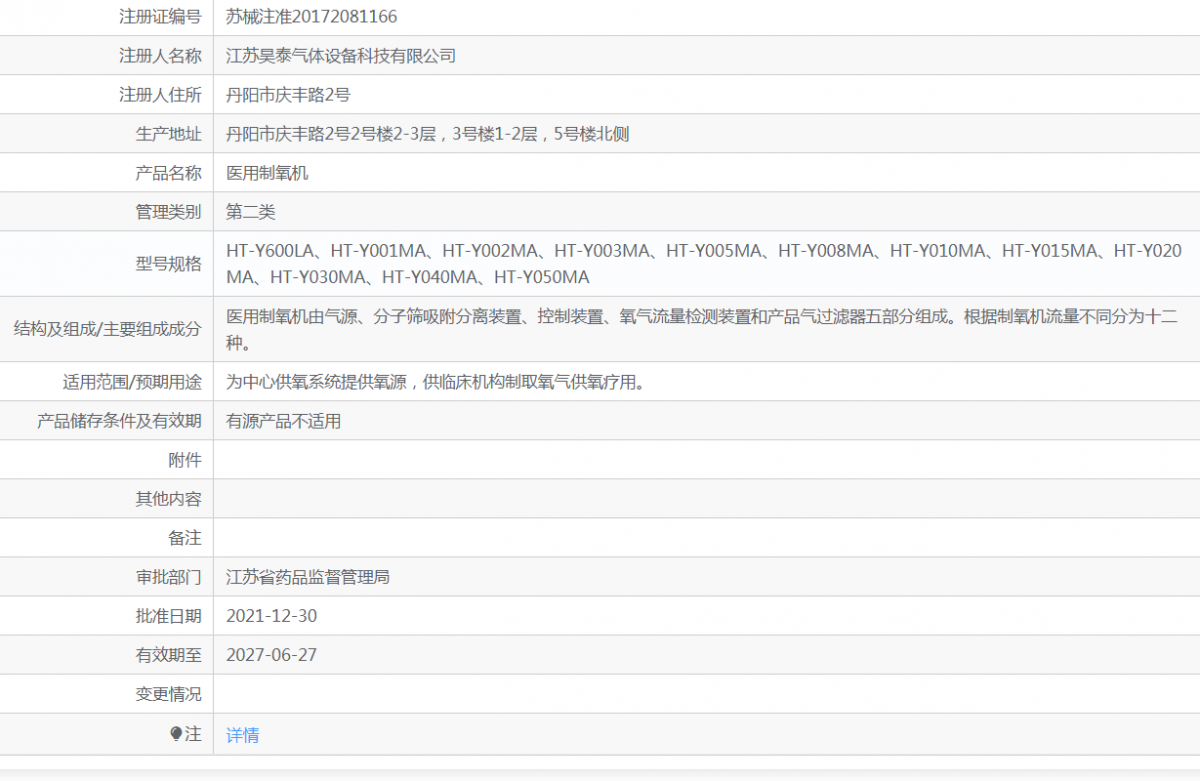Screen dimensions: 1200x781
Task: Select approving authority 江苏省药品监督管理局
Action: (308, 577)
